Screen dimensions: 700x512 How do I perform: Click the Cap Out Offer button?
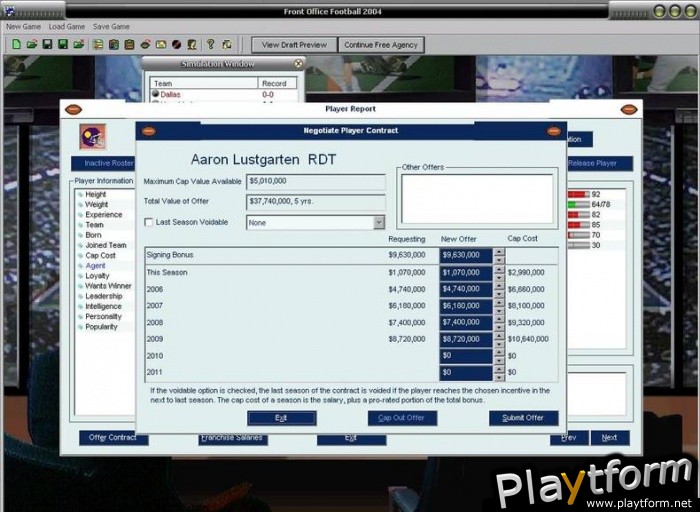(402, 418)
